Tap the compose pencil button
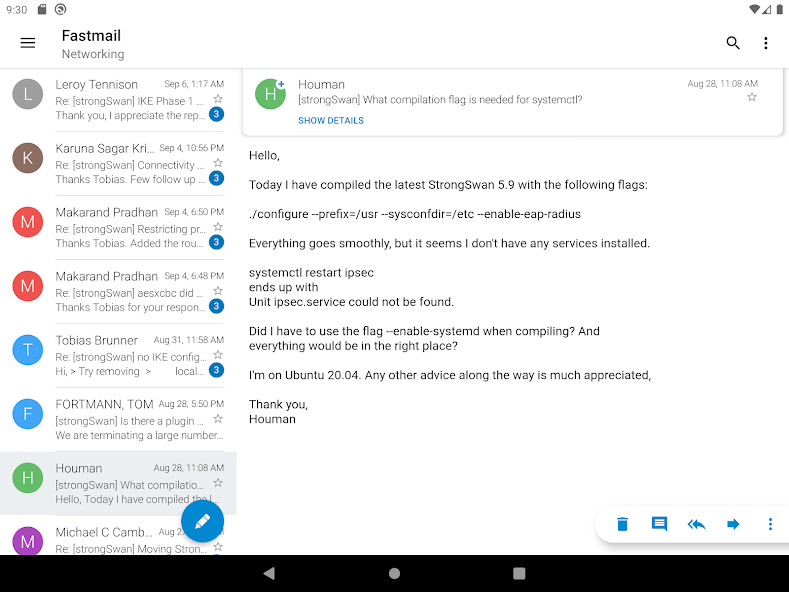 coord(202,521)
